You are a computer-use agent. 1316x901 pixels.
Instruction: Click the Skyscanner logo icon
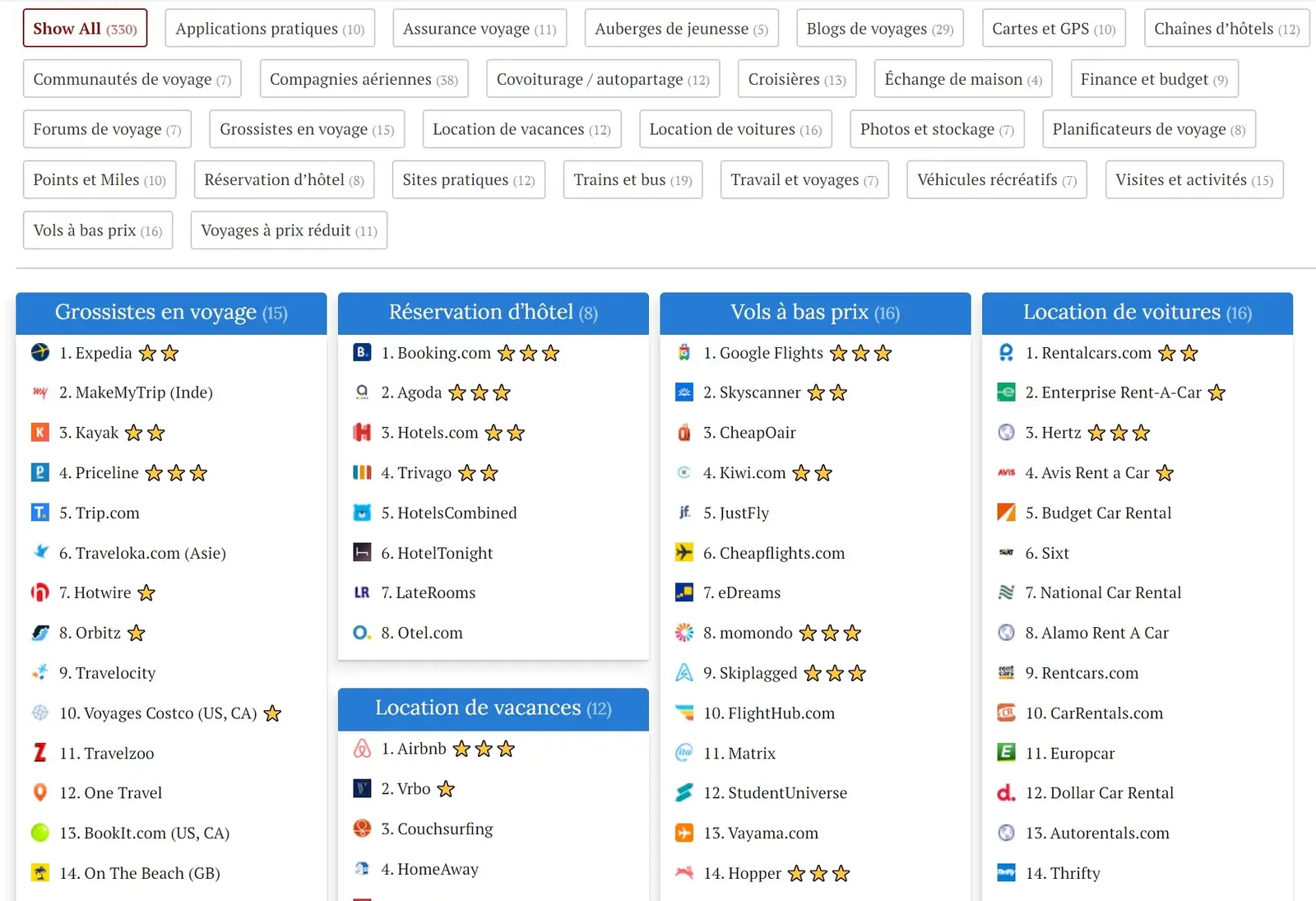point(684,392)
